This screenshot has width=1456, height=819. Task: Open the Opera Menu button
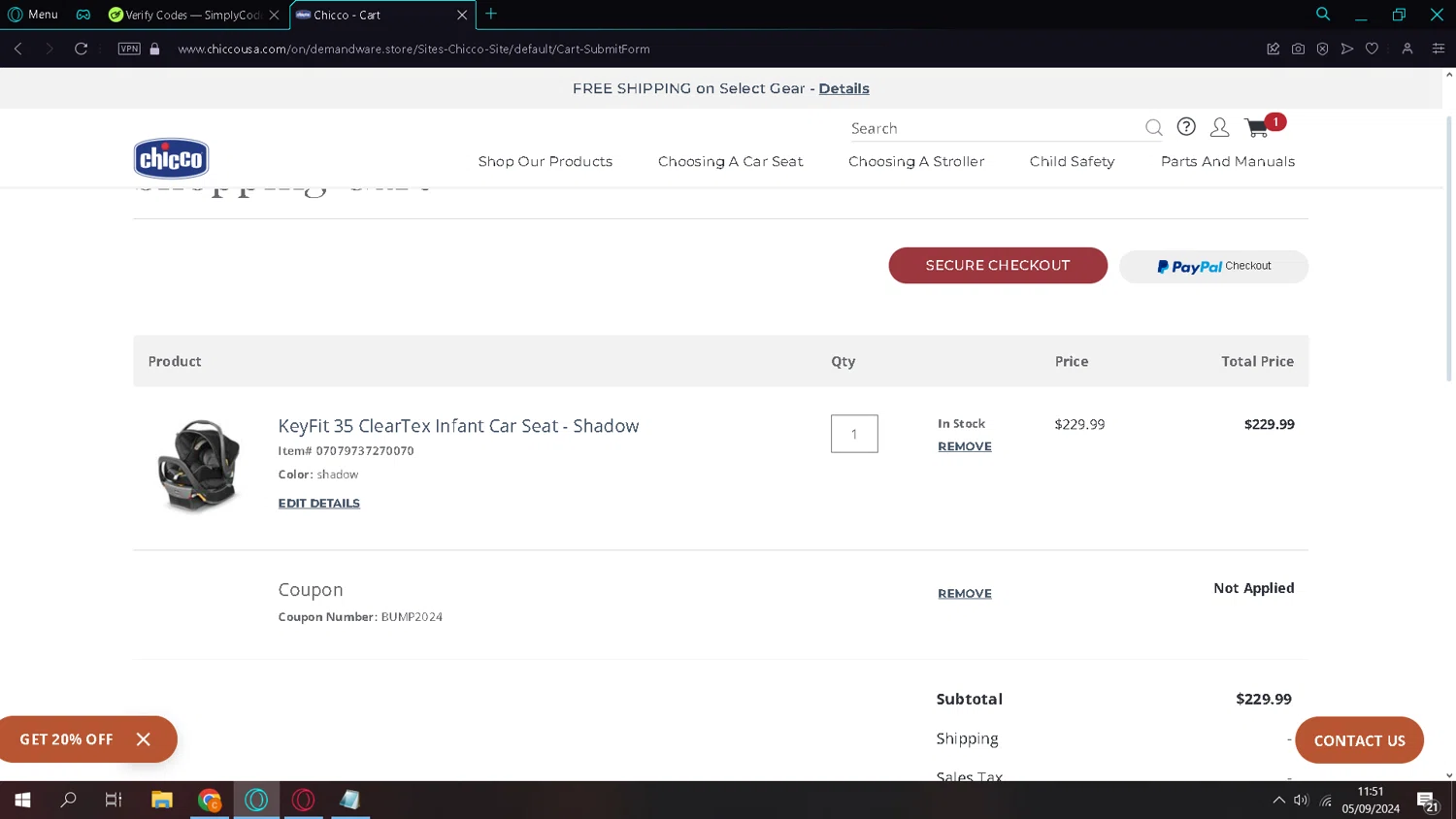[33, 15]
